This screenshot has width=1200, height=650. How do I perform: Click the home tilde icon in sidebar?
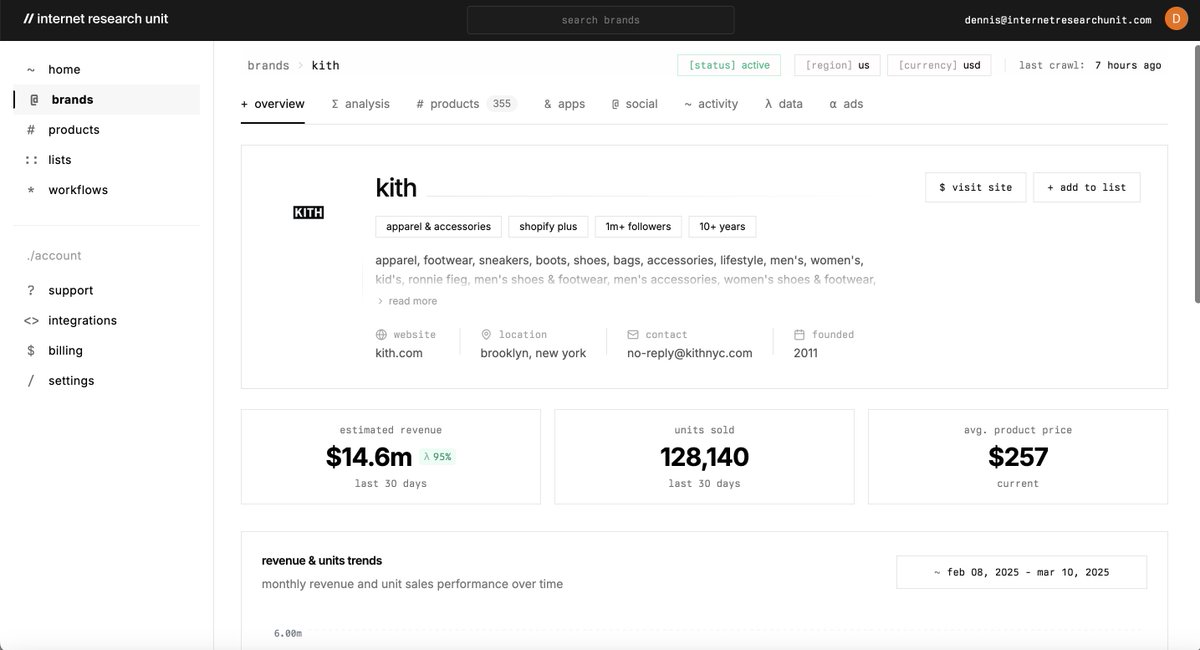click(x=31, y=70)
